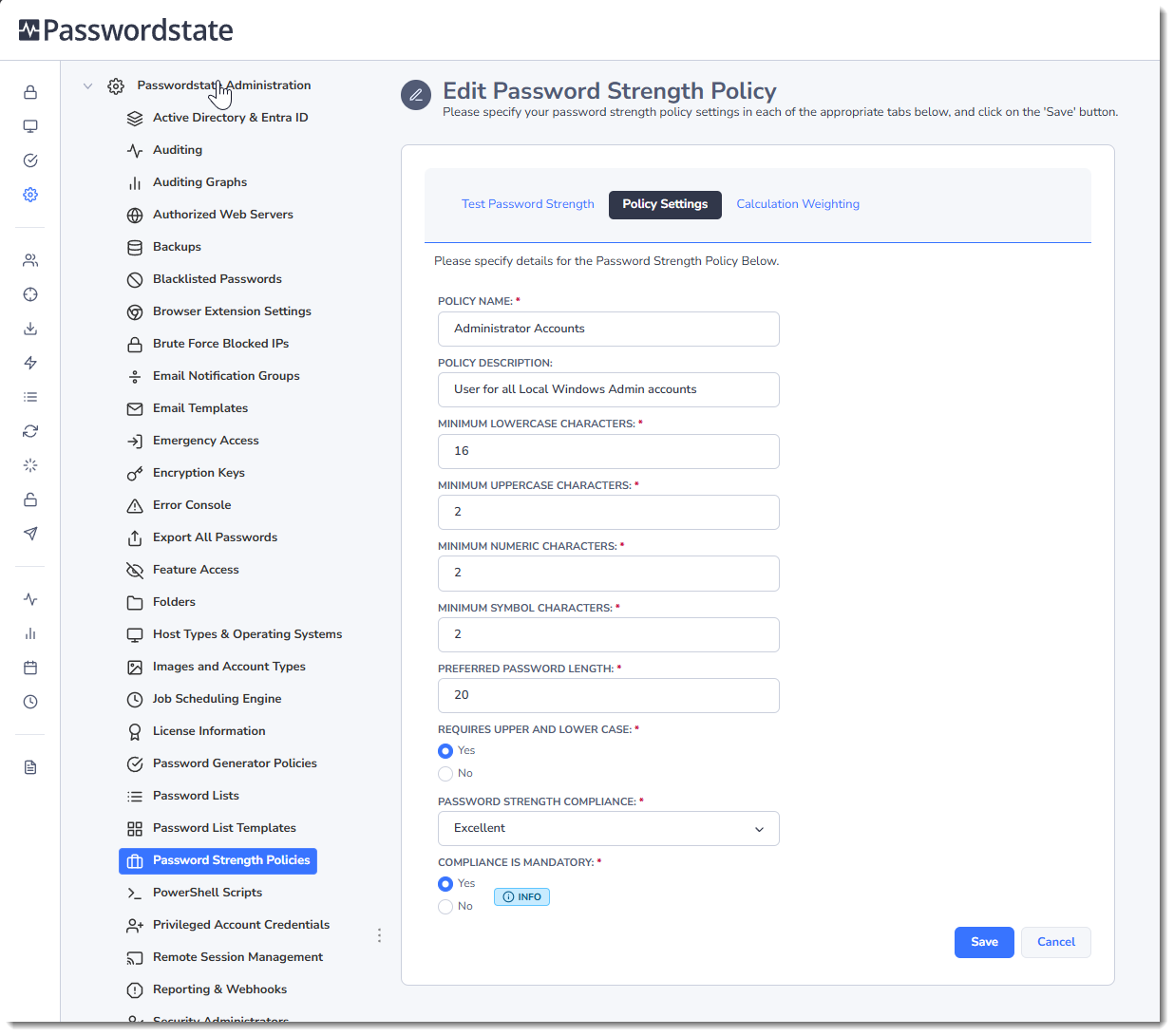Select No for Compliance Is Mandatory

point(445,907)
